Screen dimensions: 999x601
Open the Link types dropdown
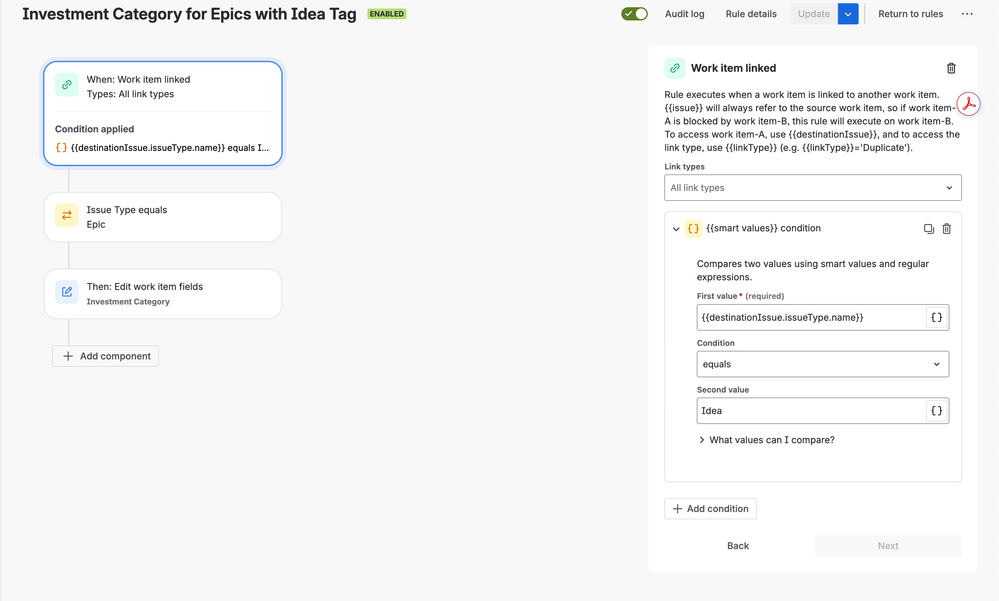pos(812,188)
